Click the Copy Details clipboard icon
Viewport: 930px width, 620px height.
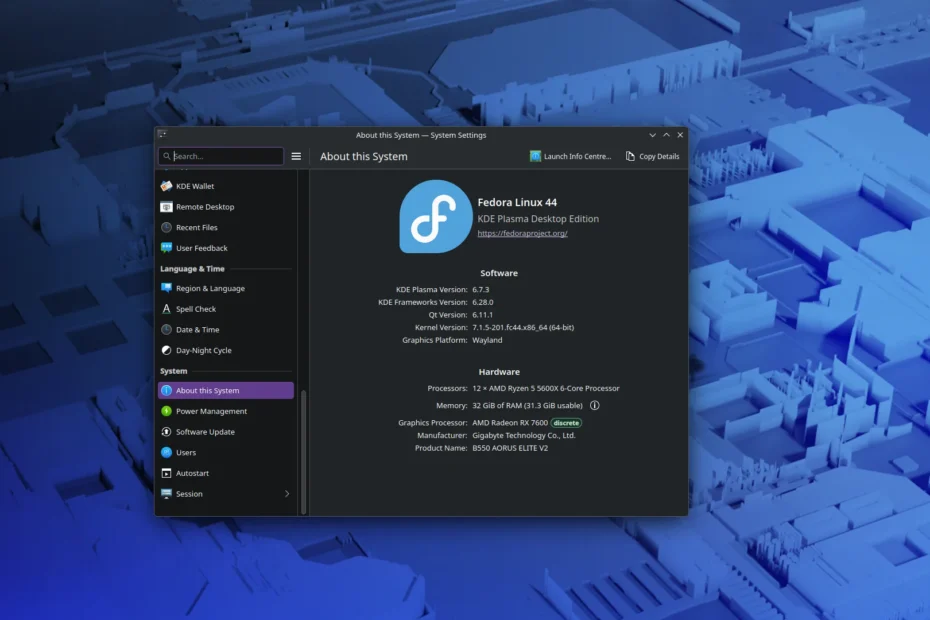pyautogui.click(x=630, y=156)
